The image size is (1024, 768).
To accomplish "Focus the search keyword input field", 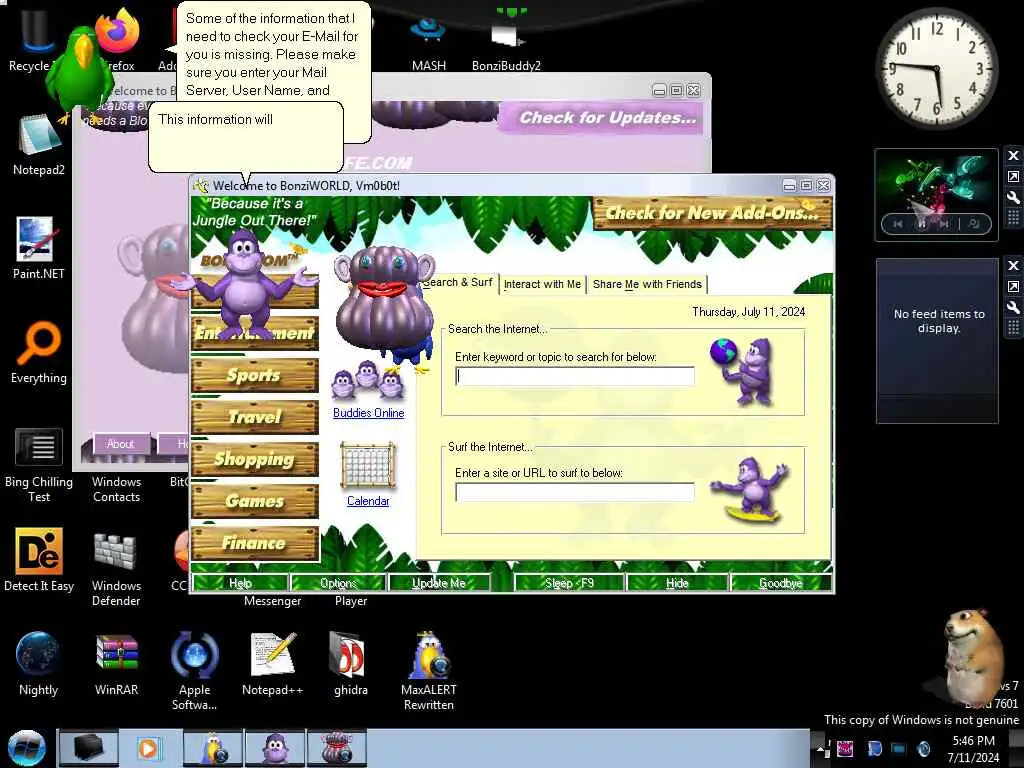I will click(x=575, y=376).
